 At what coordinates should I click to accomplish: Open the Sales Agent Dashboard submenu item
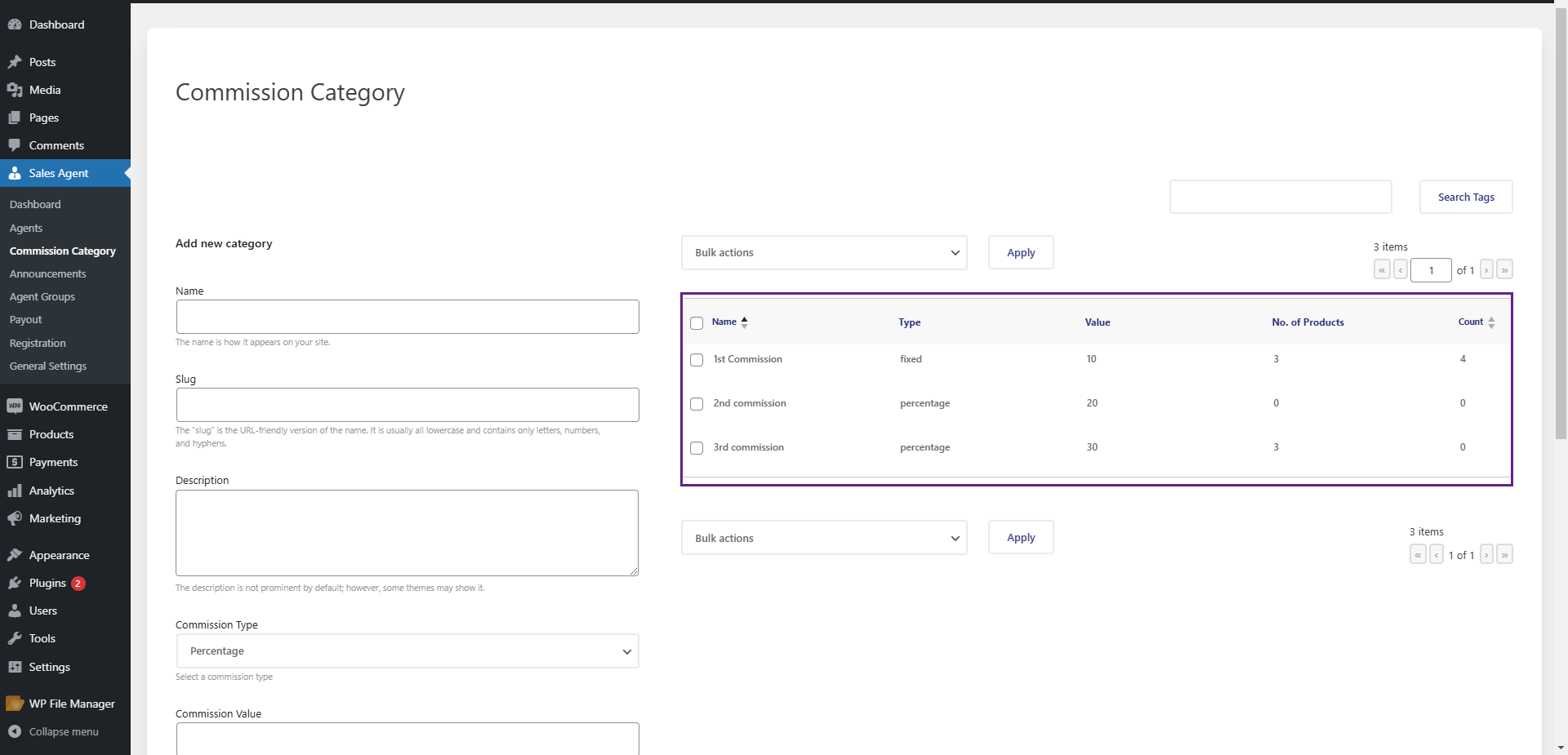35,204
